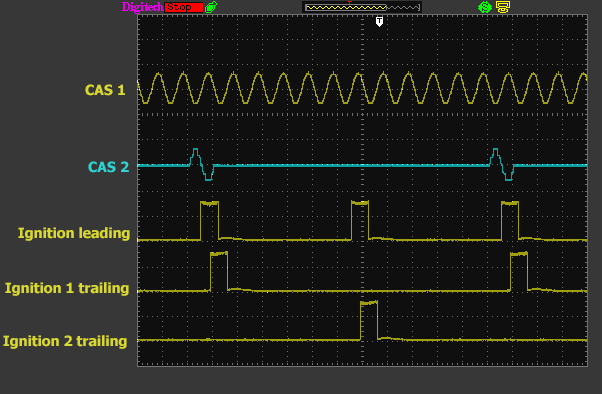The image size is (602, 394).
Task: Select the Ignition leading trace label
Action: coord(74,233)
